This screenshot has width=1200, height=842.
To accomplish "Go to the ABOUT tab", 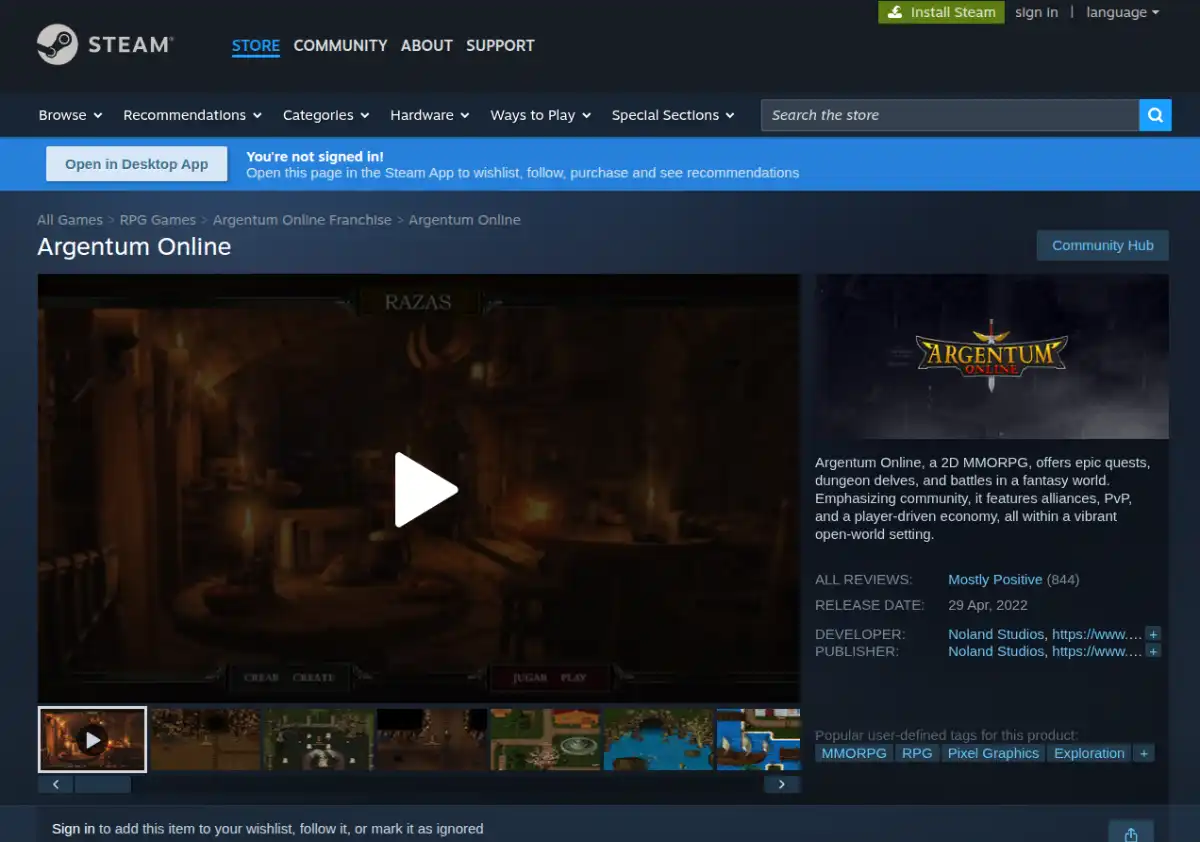I will pos(427,46).
